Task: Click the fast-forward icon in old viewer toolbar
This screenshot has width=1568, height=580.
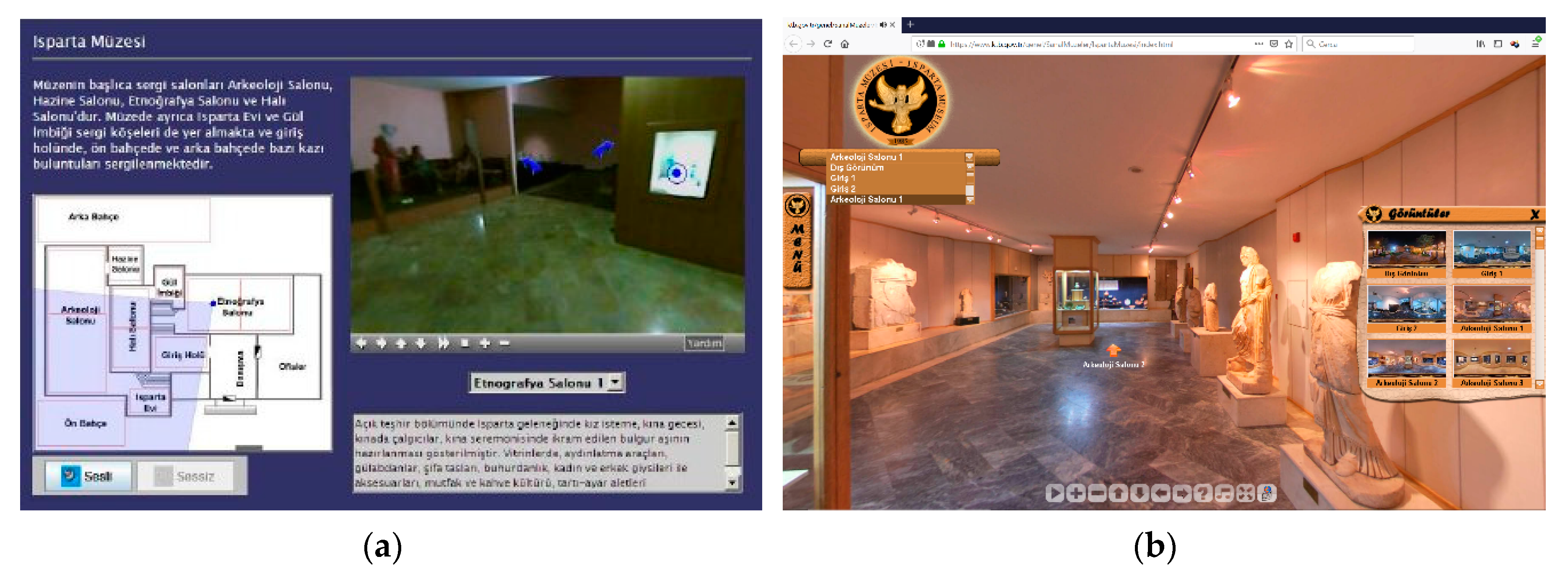Action: (444, 343)
